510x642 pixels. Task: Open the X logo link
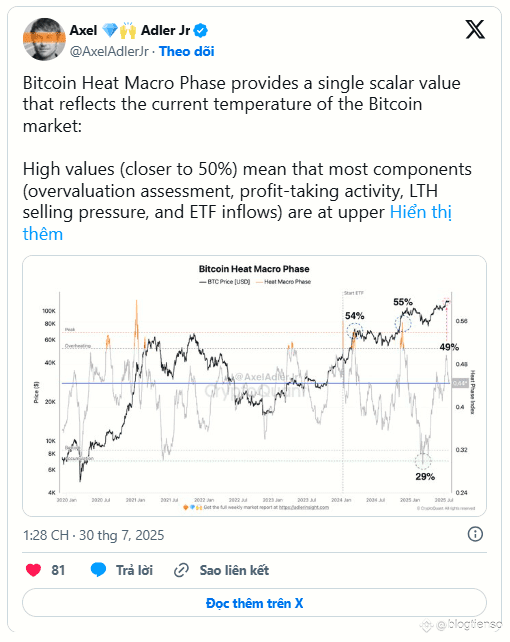pos(475,29)
